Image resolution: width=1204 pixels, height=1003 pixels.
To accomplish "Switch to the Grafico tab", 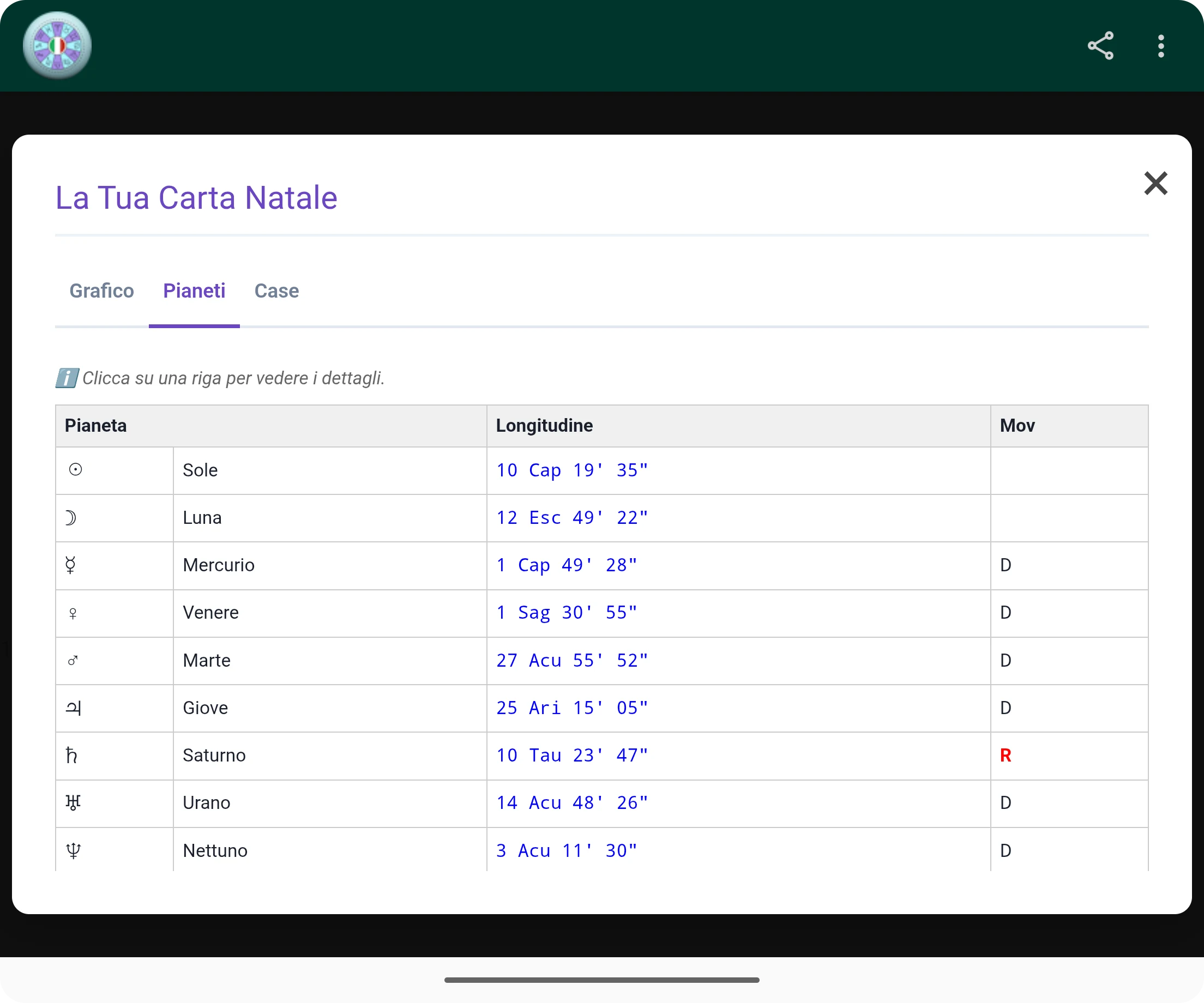I will tap(101, 291).
